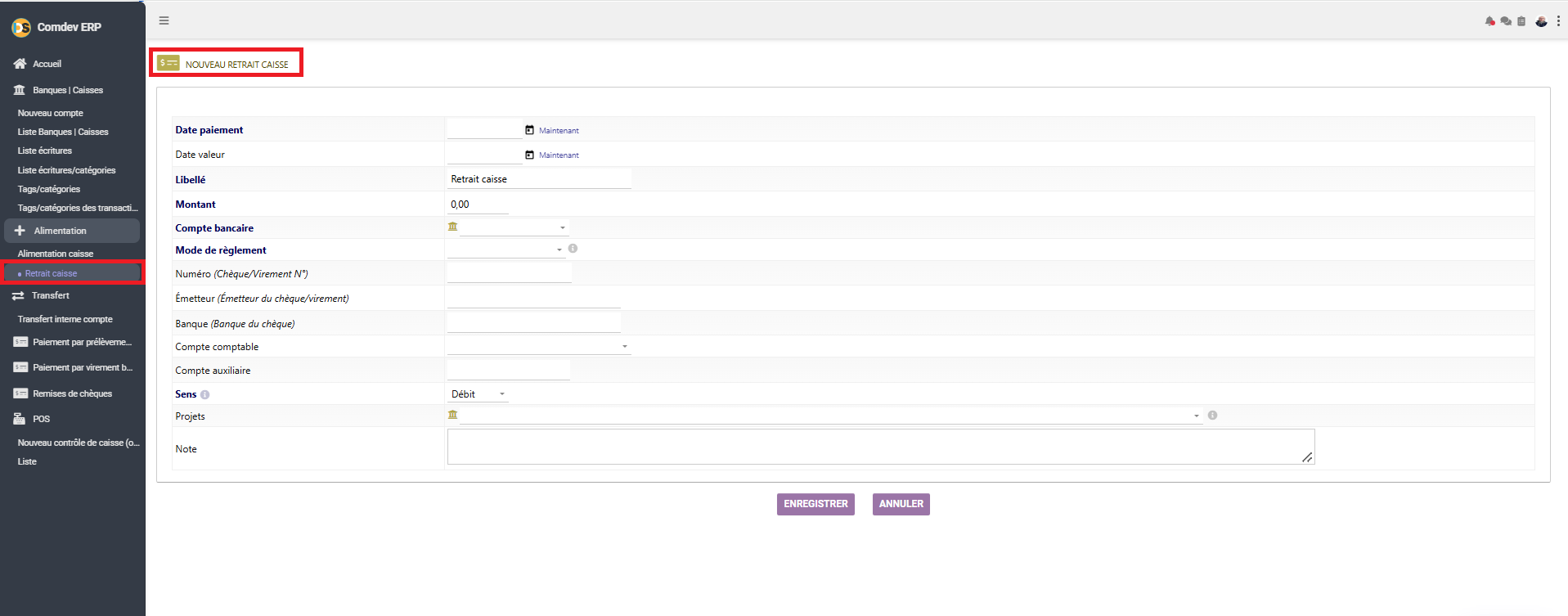Open calendar picker for Date valeur

coord(529,155)
